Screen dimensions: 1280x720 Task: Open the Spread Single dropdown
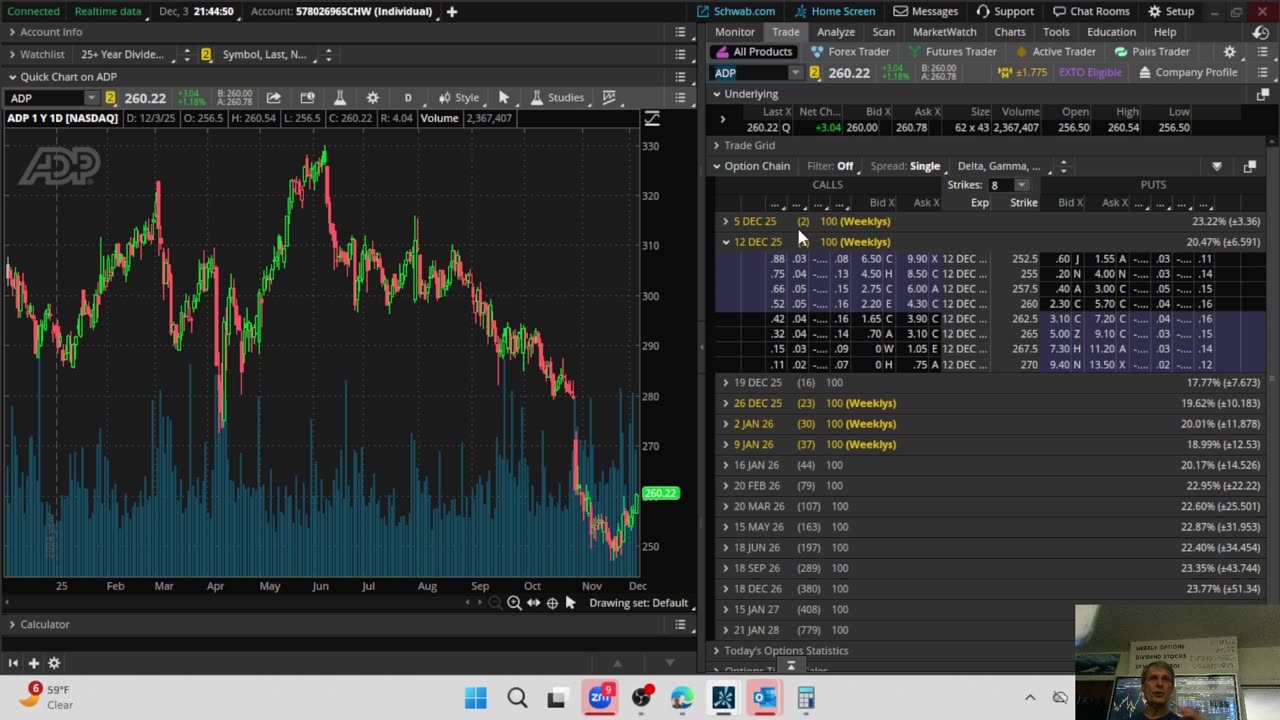[x=905, y=166]
